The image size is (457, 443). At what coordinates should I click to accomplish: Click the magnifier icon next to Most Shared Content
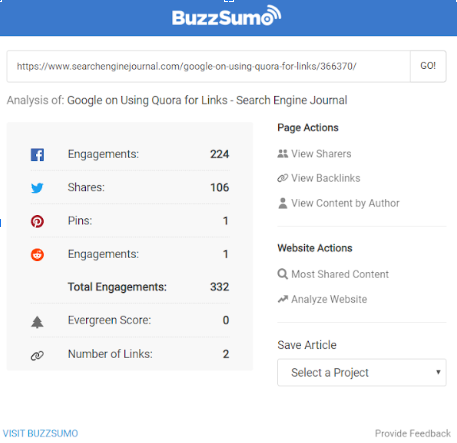click(282, 274)
